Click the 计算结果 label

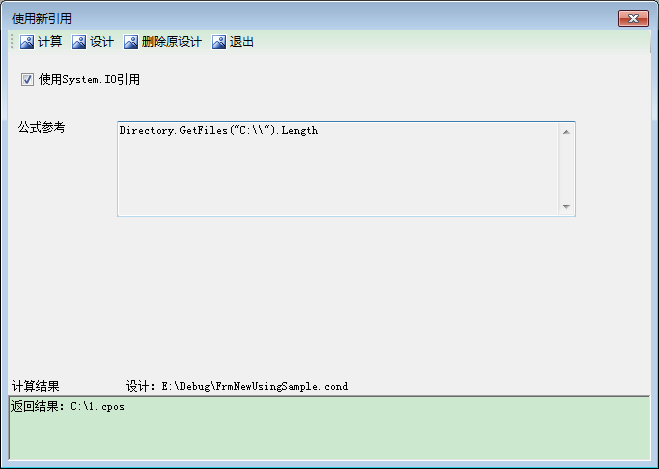[x=36, y=386]
